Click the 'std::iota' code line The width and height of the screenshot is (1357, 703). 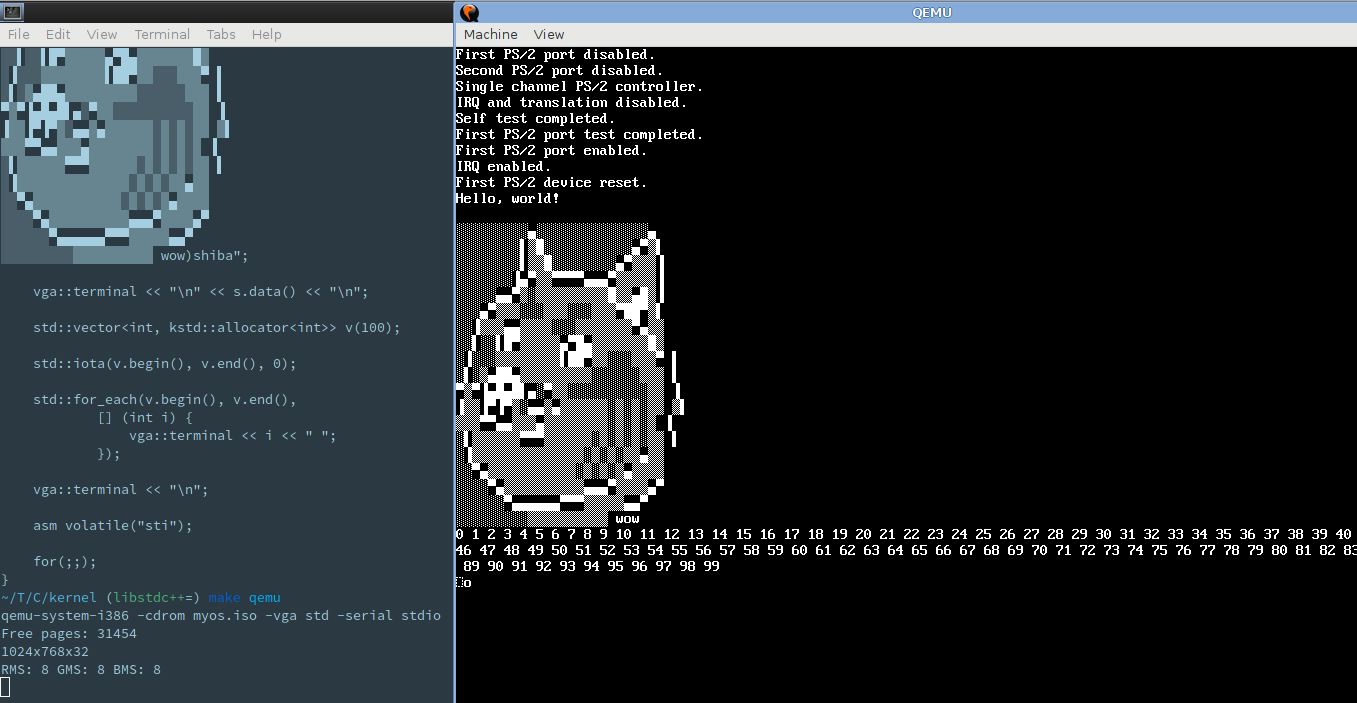(x=165, y=363)
